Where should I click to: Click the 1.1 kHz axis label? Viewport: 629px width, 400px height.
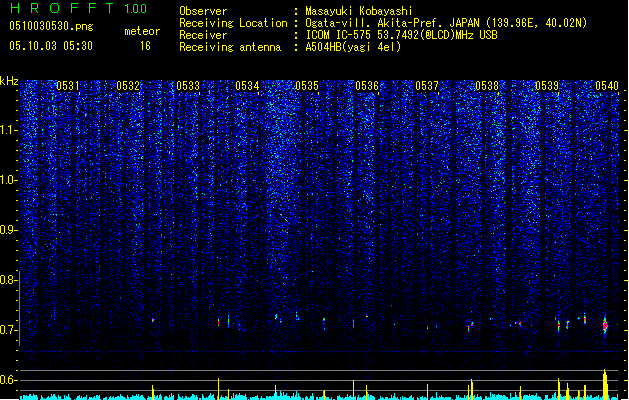pyautogui.click(x=9, y=130)
